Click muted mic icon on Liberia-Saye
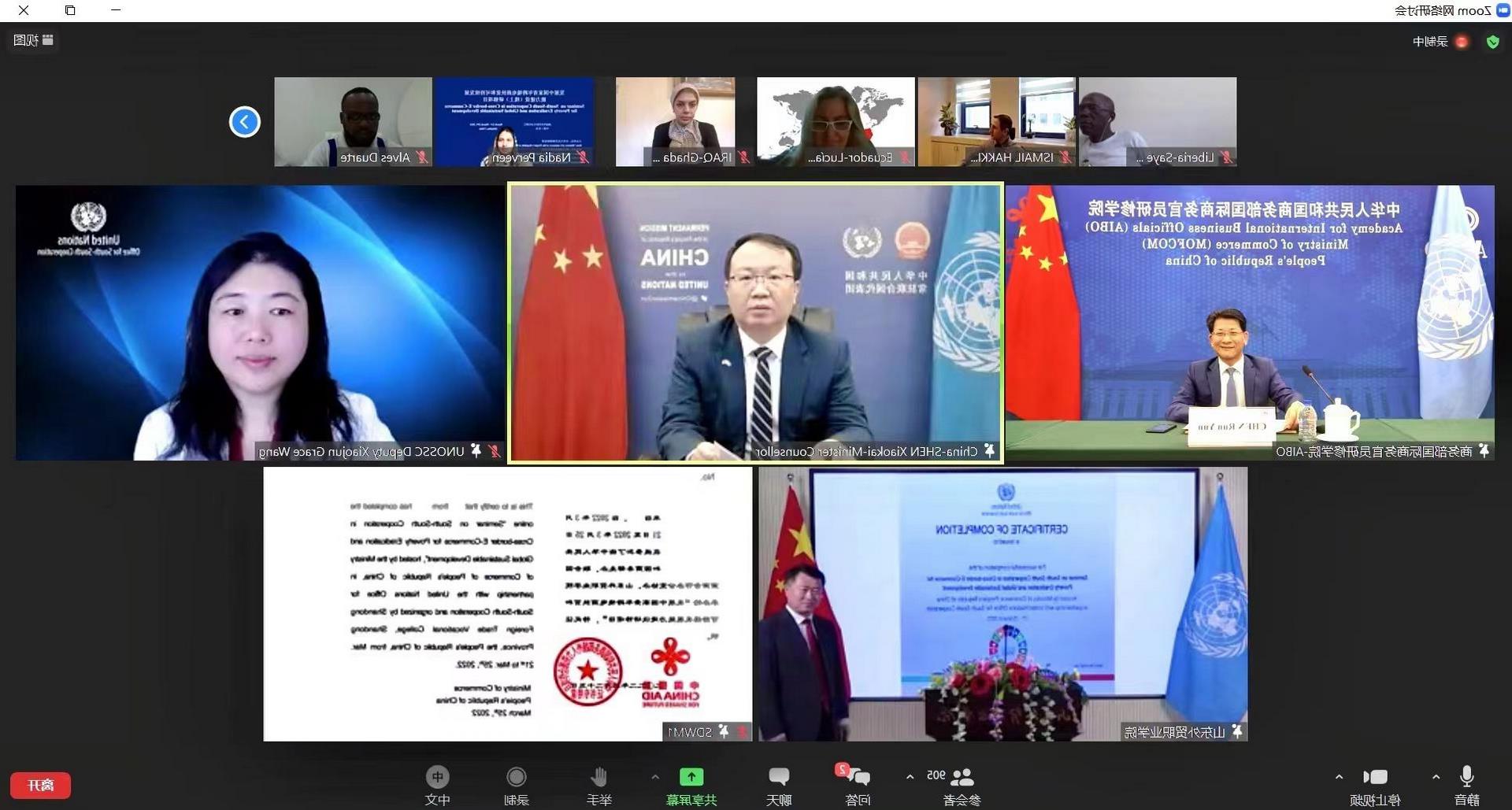 [x=1226, y=157]
